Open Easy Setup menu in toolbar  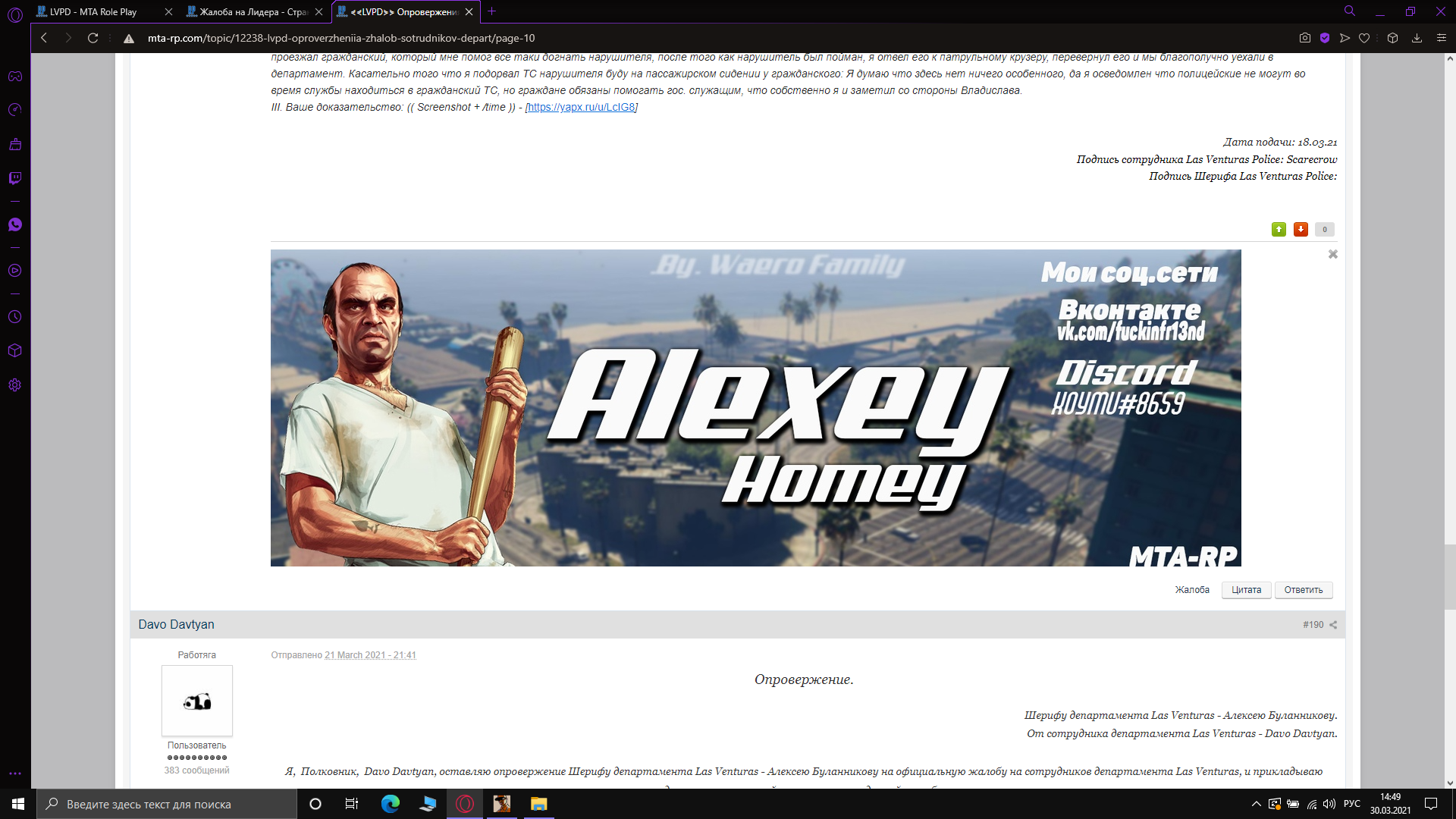[x=1442, y=38]
